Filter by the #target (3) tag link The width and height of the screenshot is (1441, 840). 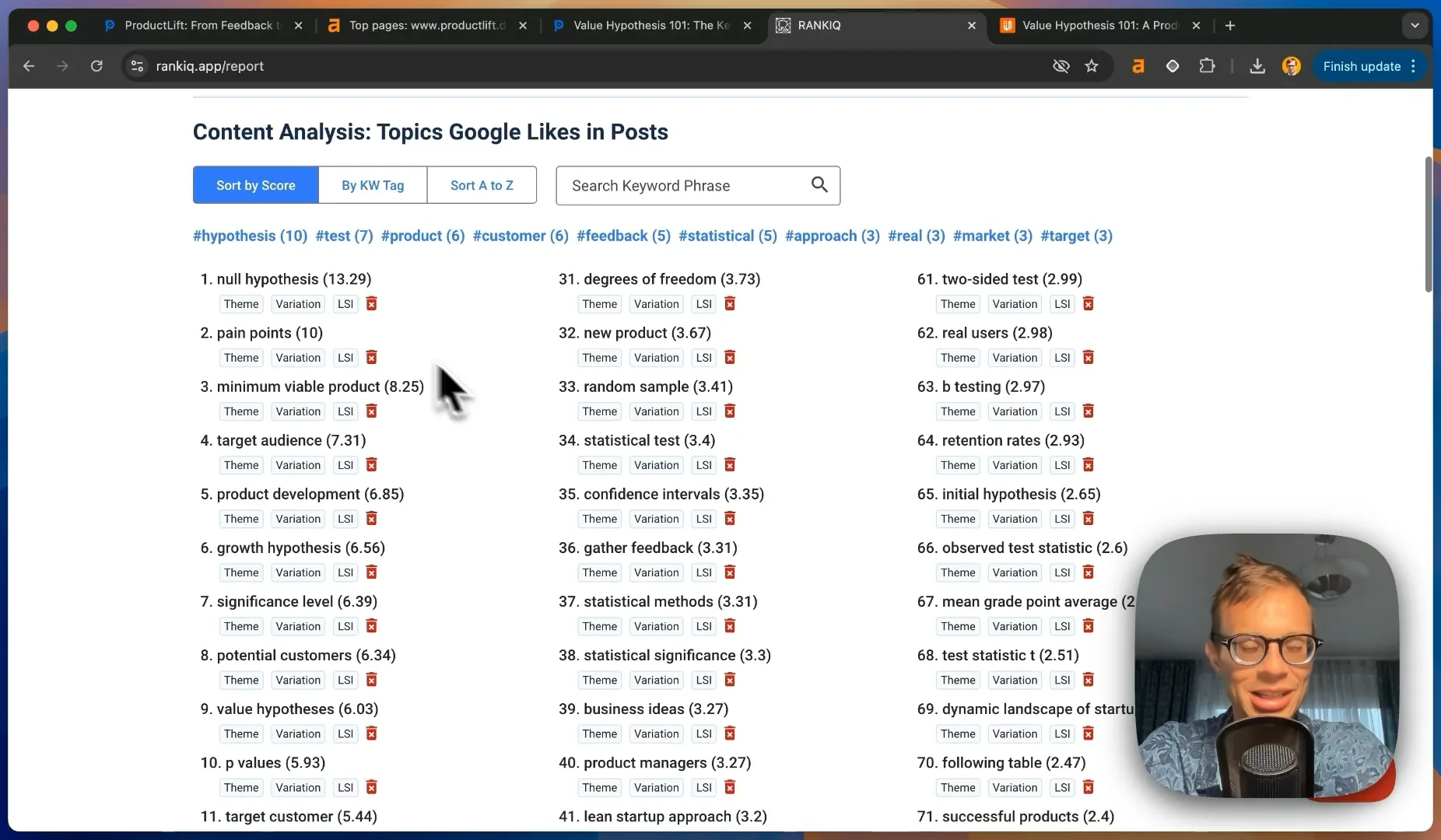pos(1076,236)
